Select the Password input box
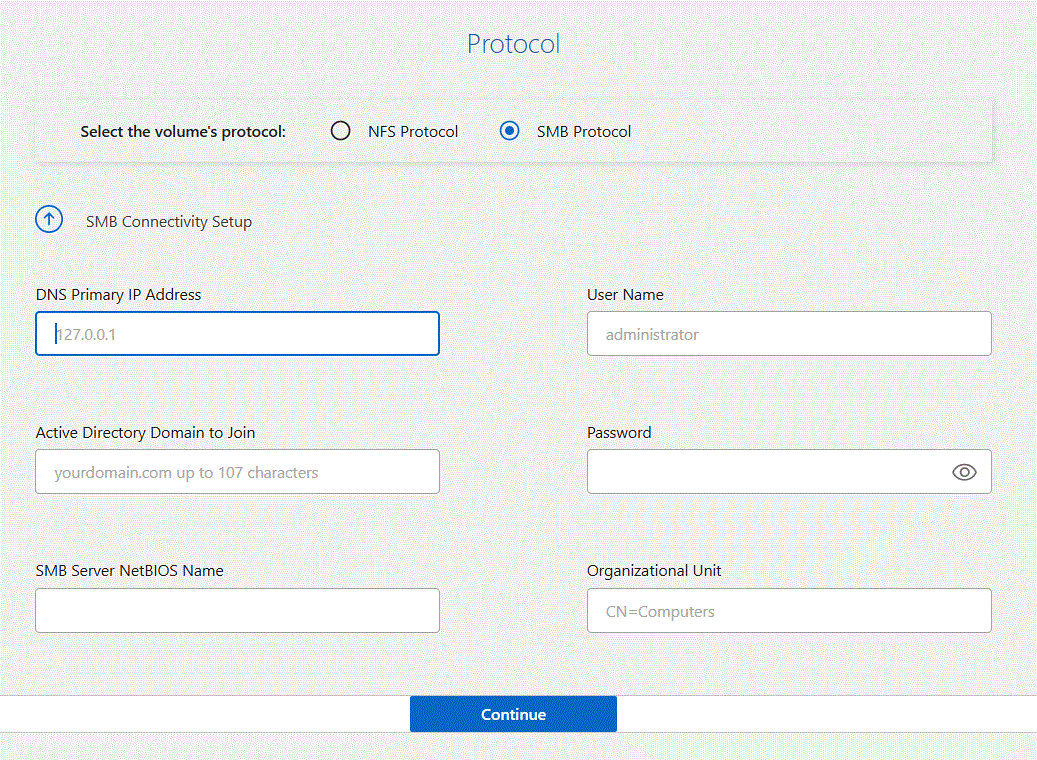The image size is (1037, 760). click(770, 471)
